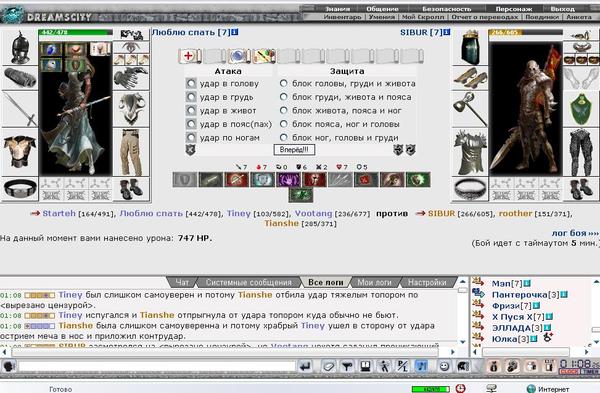Select attack 'удар в грудь'
This screenshot has width=600, height=393.
(191, 97)
